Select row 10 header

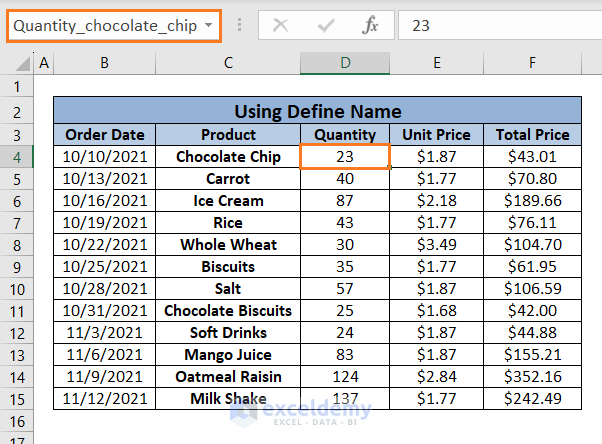[x=17, y=288]
